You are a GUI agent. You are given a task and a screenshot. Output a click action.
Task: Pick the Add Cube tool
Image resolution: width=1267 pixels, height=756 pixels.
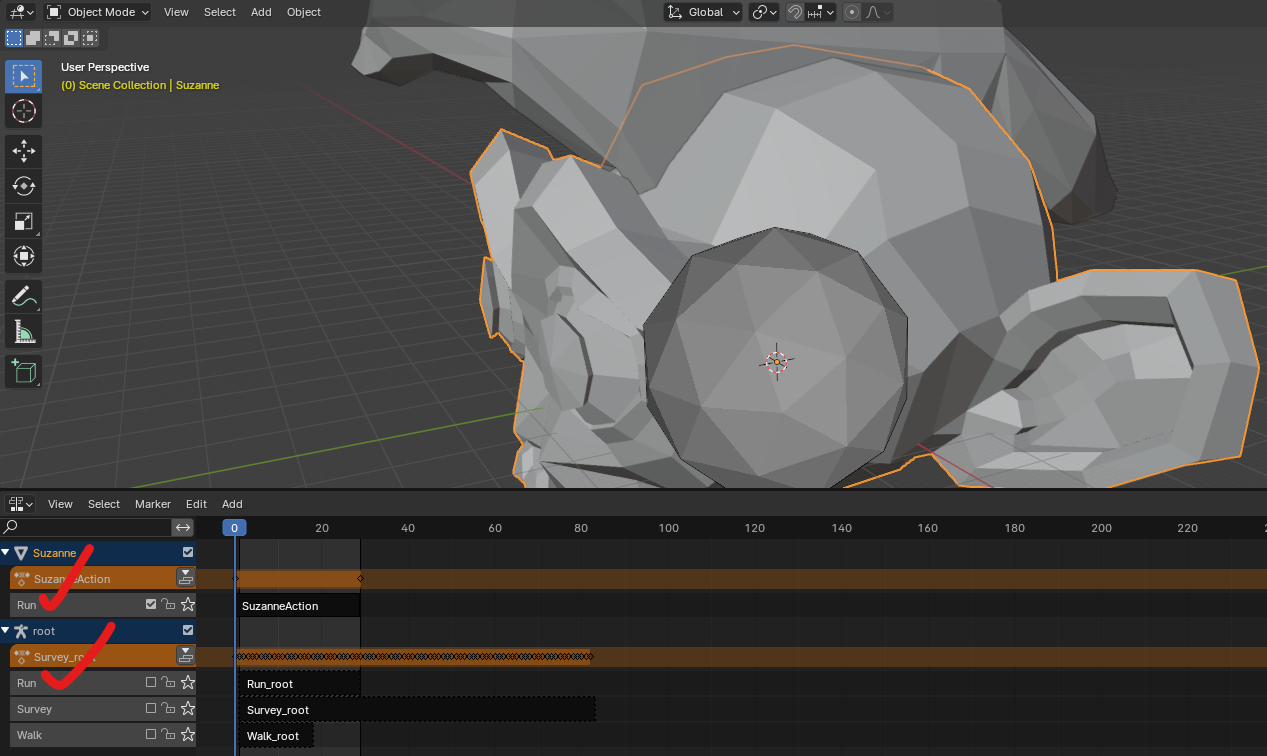click(24, 371)
